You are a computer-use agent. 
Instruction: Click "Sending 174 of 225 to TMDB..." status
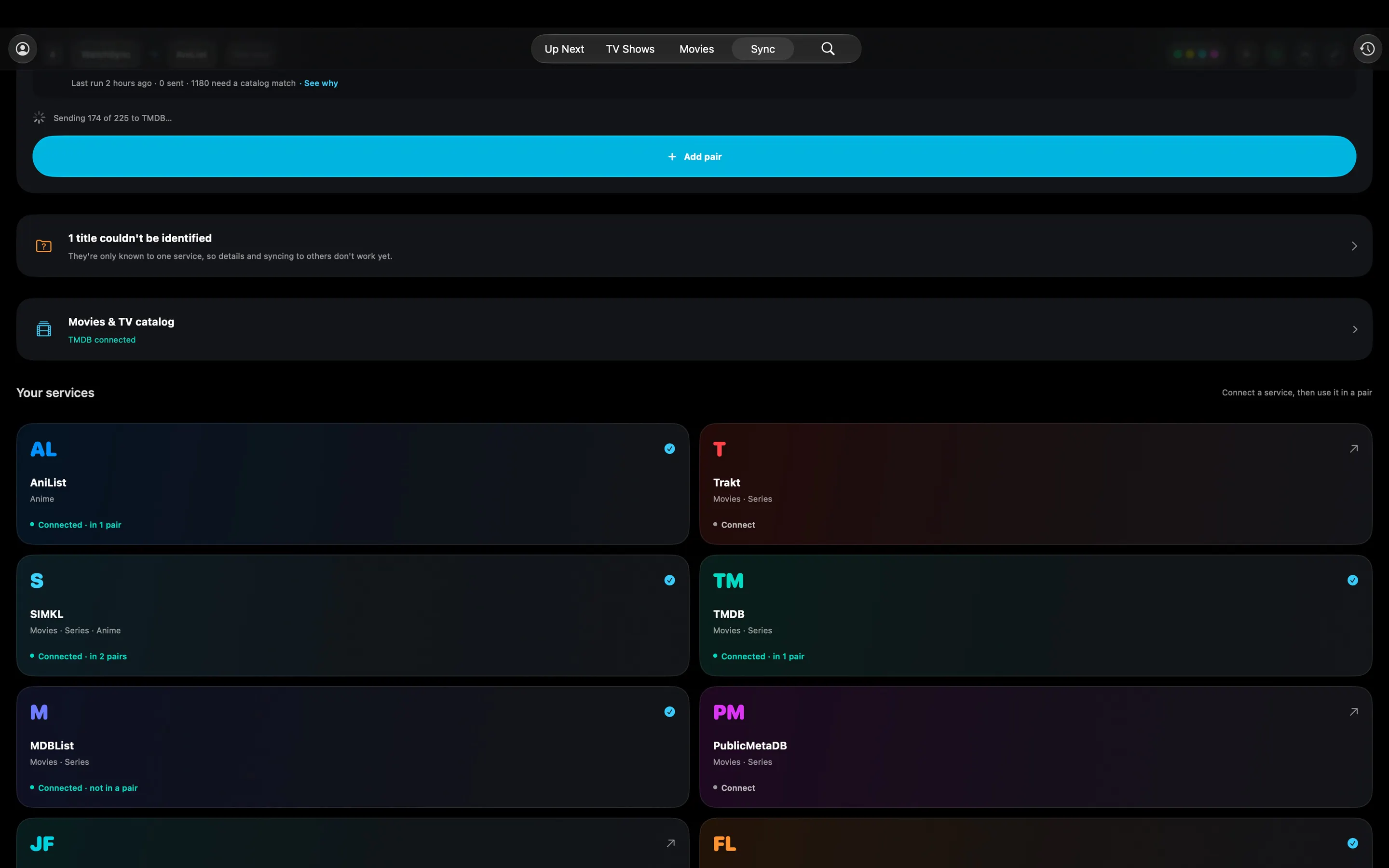[x=112, y=118]
